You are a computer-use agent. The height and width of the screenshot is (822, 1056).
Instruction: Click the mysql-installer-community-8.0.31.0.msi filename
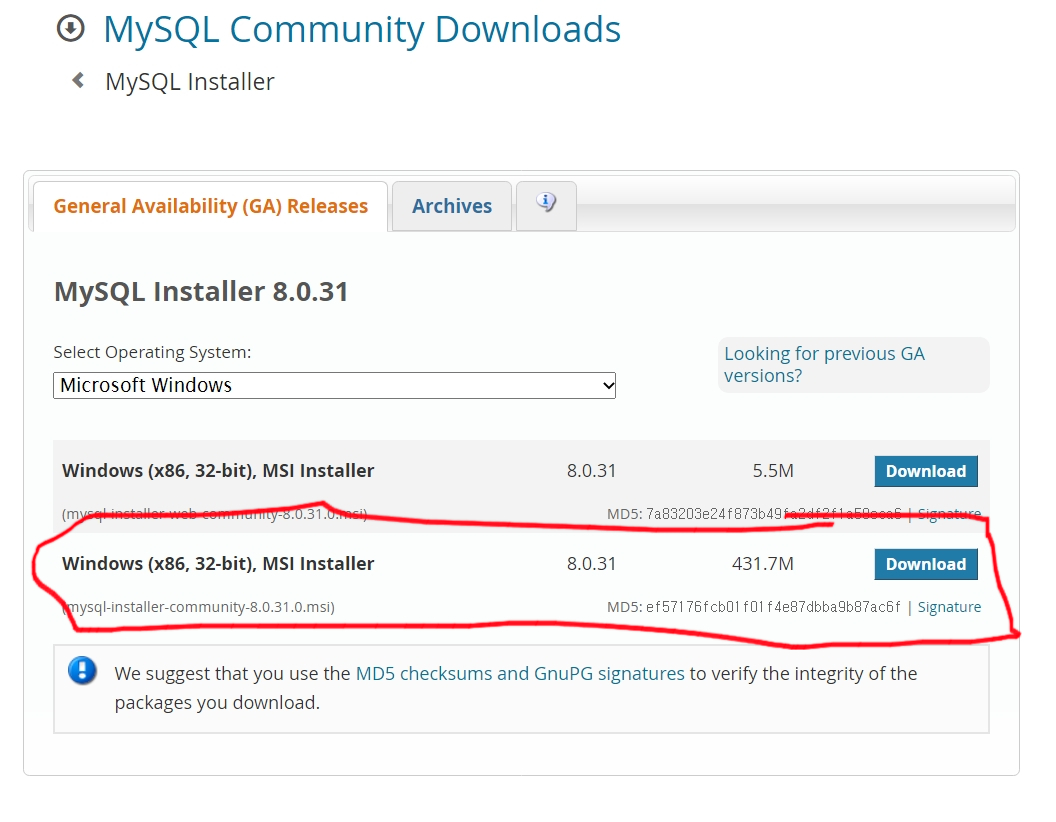pos(198,607)
